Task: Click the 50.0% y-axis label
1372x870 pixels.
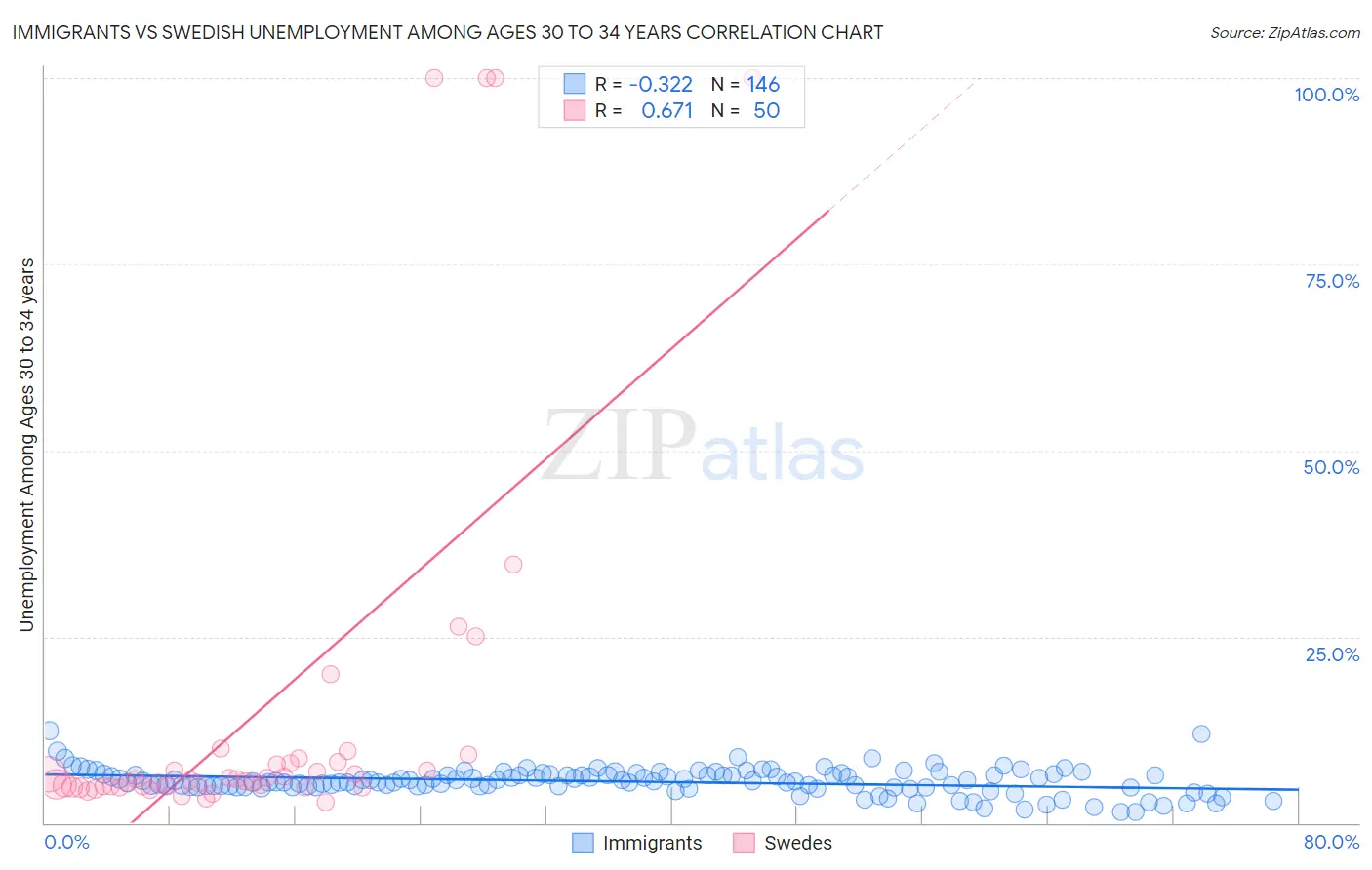Action: point(1331,467)
